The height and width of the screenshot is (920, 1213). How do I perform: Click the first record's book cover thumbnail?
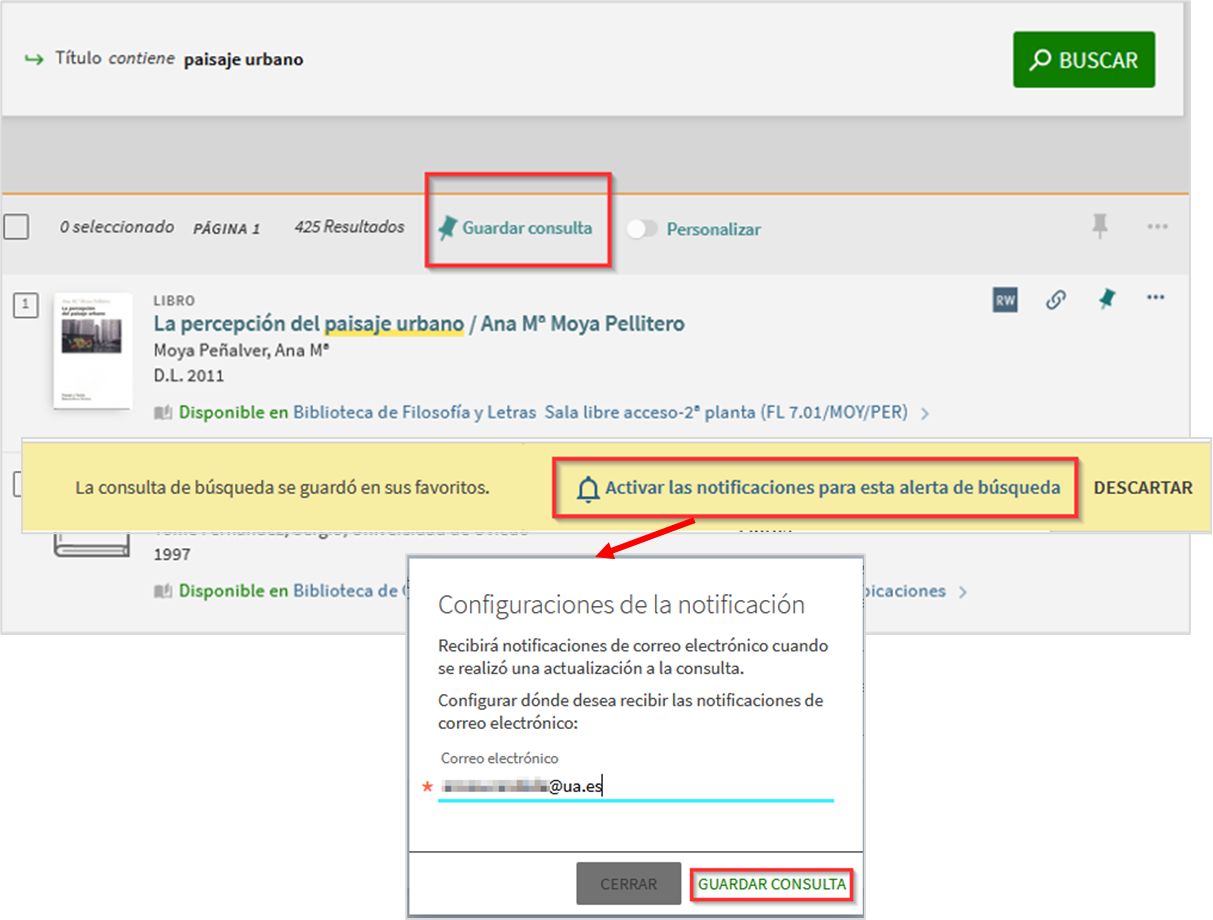pyautogui.click(x=92, y=350)
